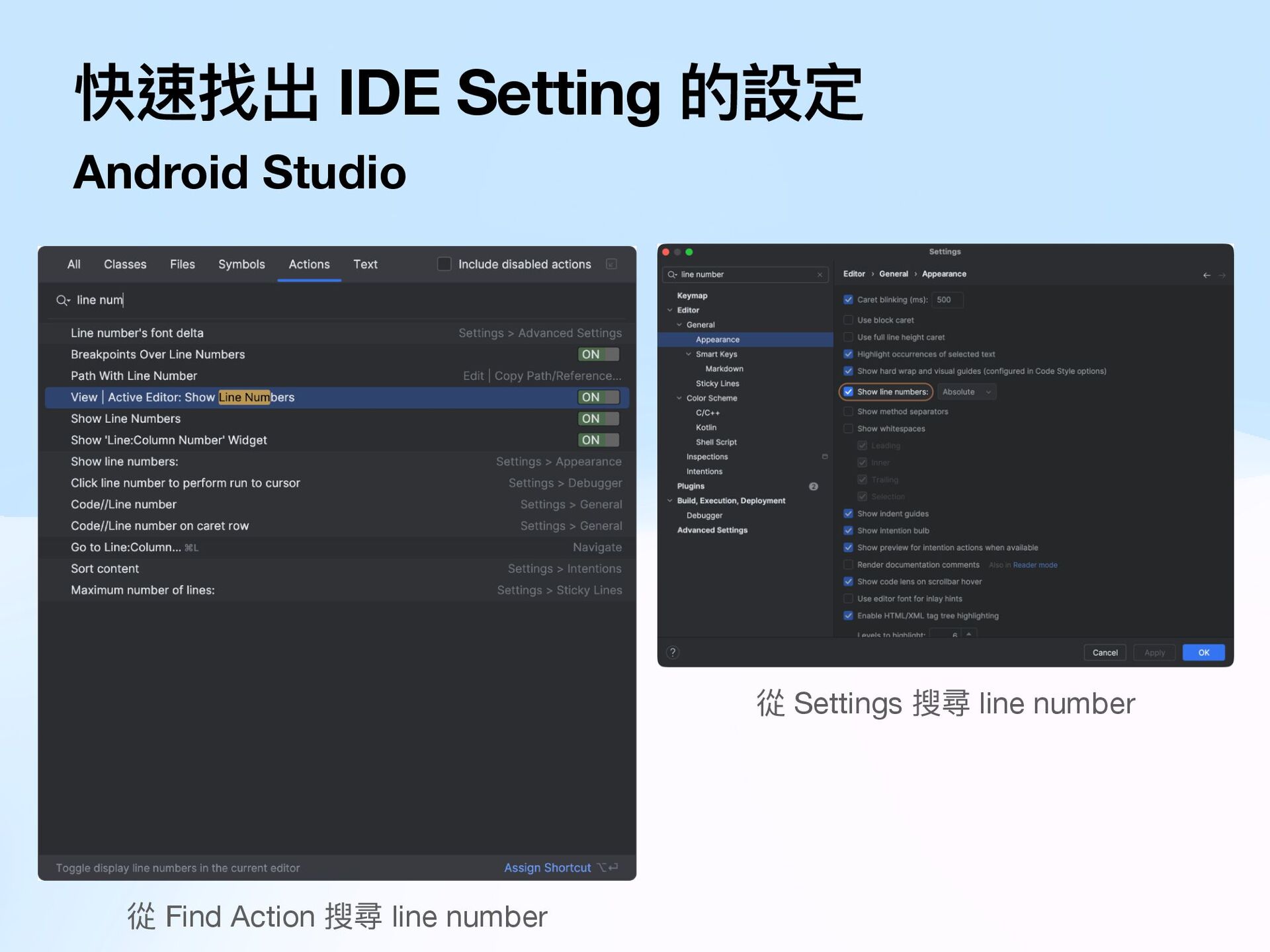Click Cancel in Settings dialog

coord(1105,653)
